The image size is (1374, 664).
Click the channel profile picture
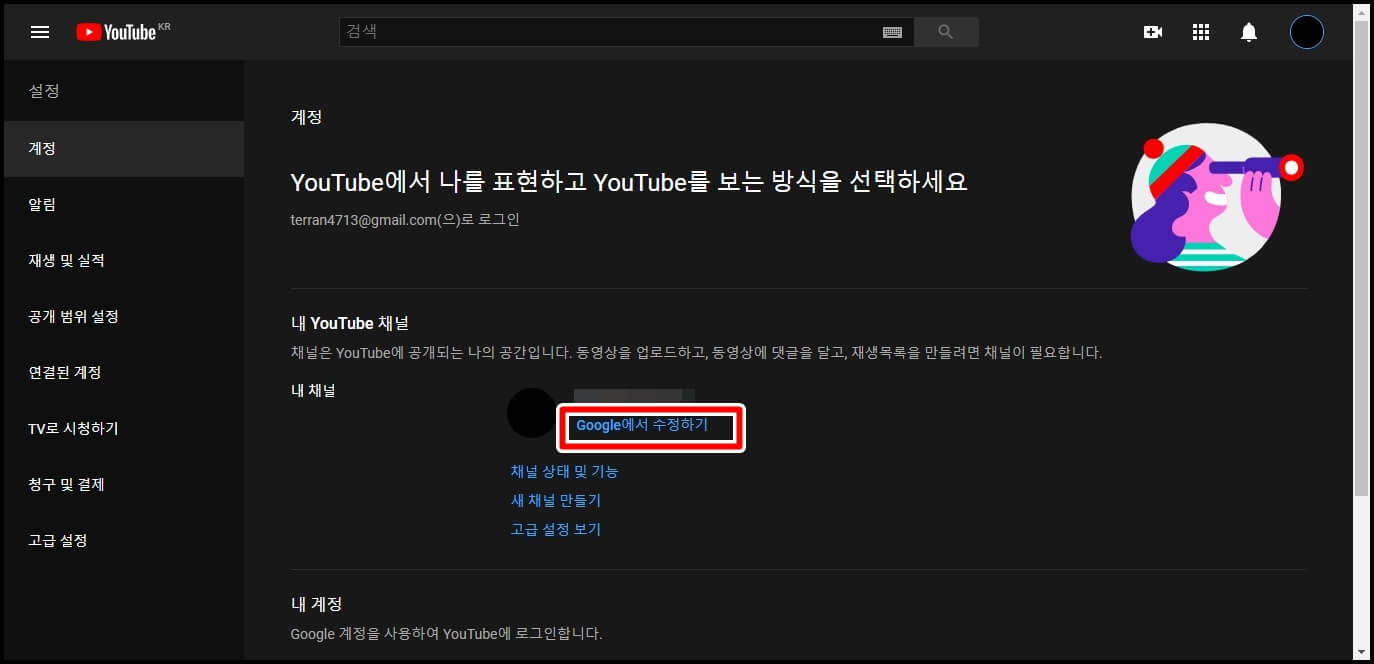(x=532, y=413)
